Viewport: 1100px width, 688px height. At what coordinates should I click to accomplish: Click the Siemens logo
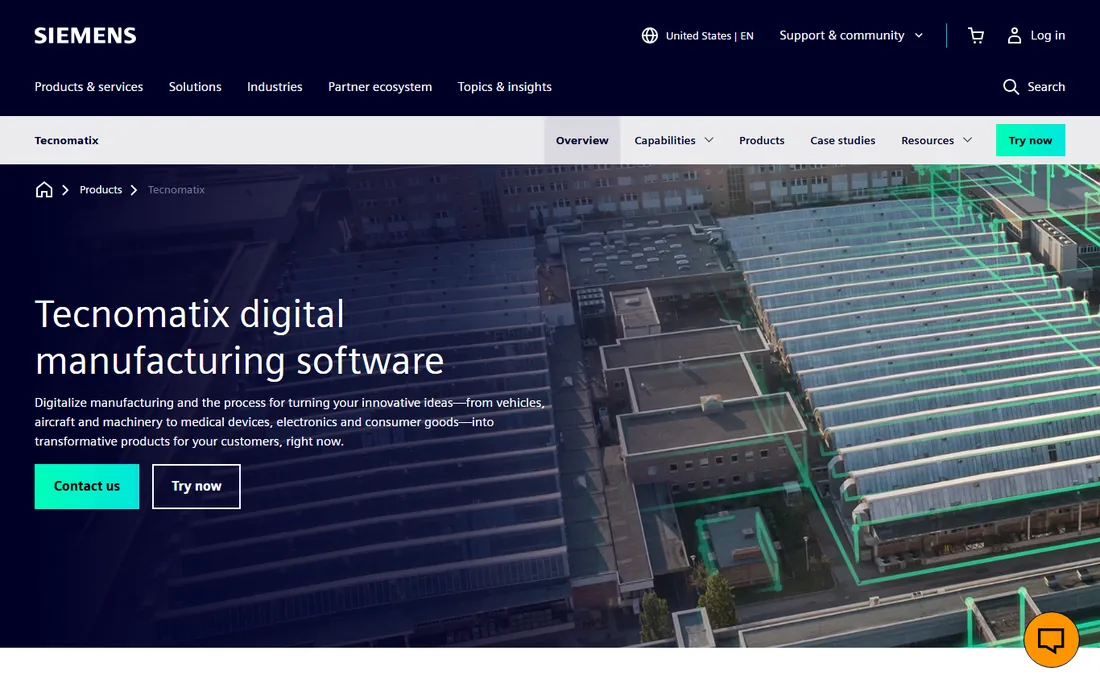[86, 36]
